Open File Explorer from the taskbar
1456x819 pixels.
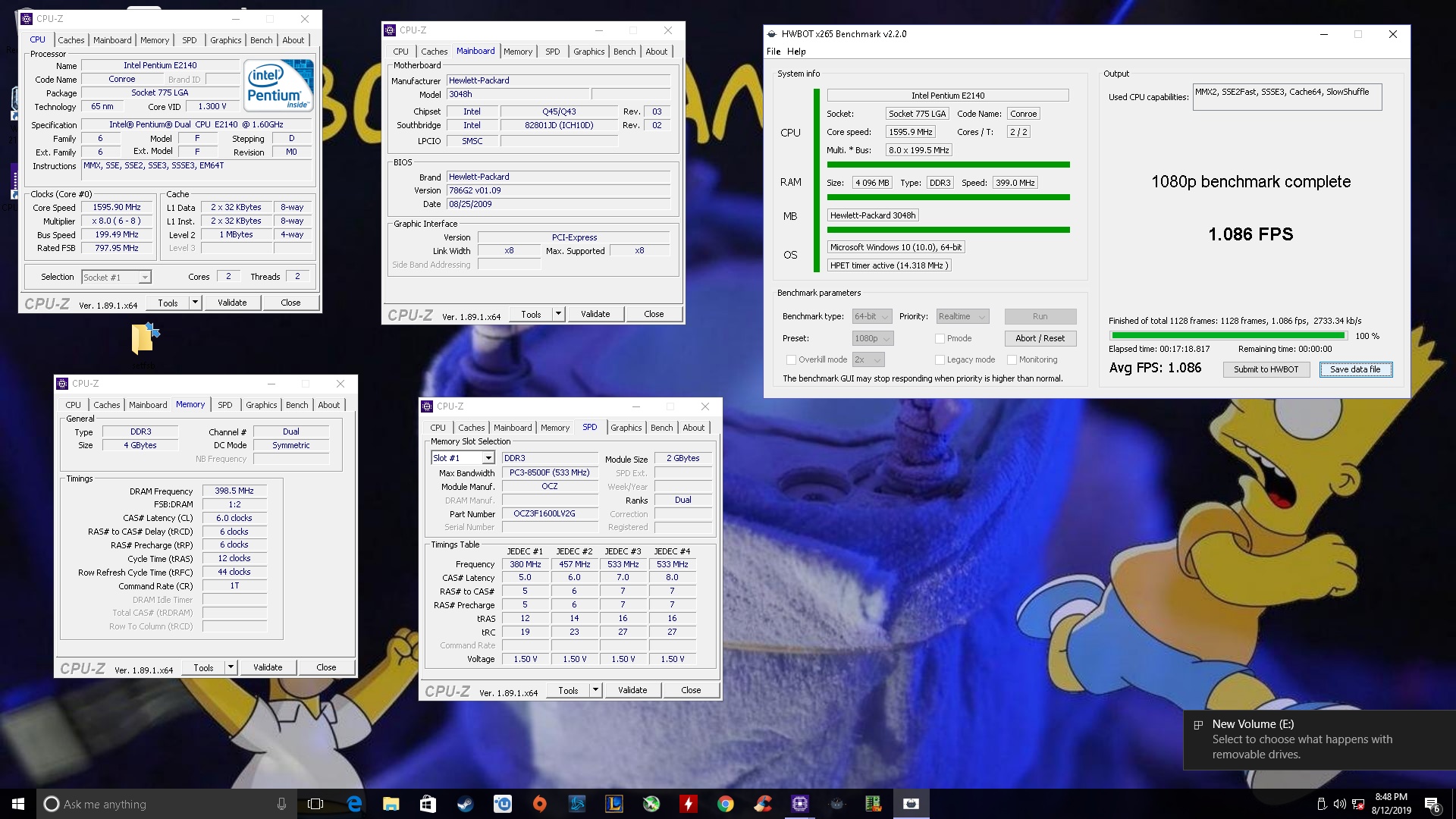(x=391, y=804)
